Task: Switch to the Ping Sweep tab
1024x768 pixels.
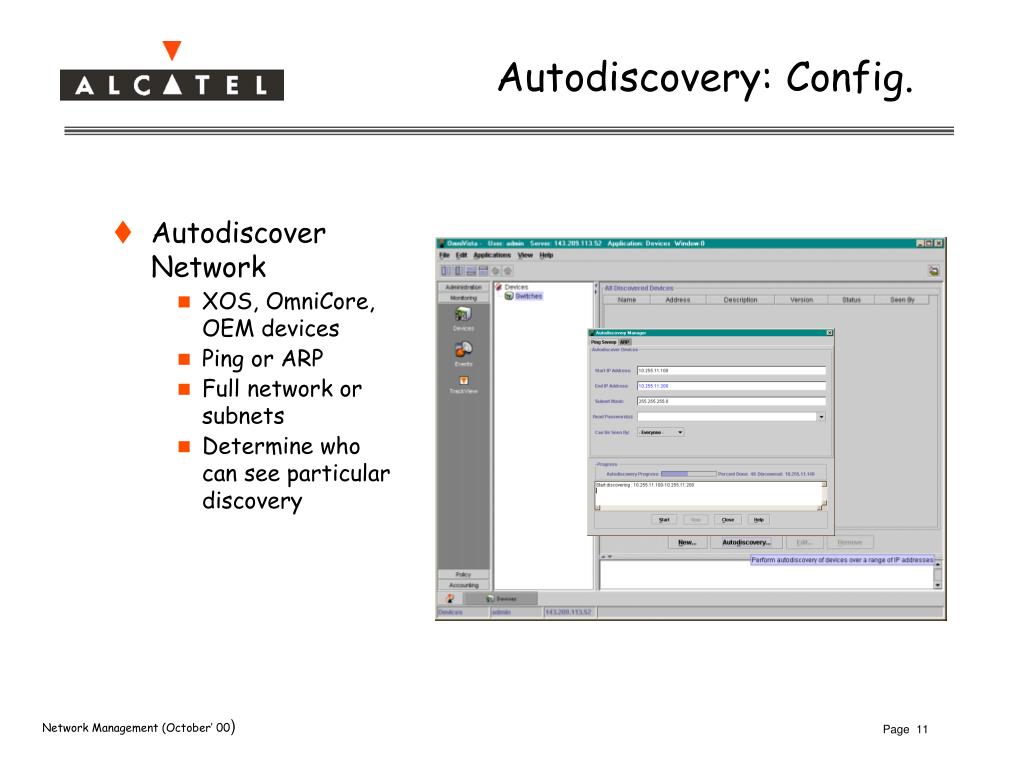Action: tap(603, 342)
